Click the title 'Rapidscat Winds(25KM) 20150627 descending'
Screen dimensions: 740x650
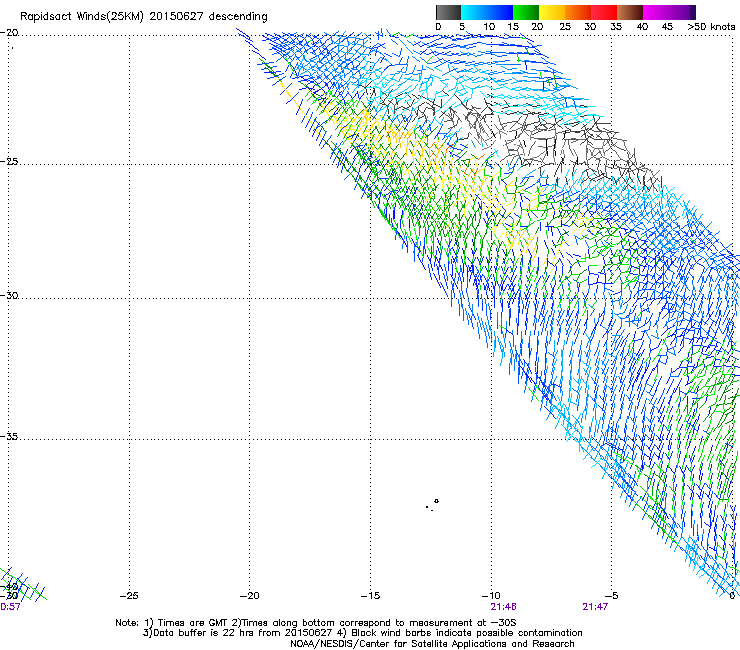pos(144,17)
